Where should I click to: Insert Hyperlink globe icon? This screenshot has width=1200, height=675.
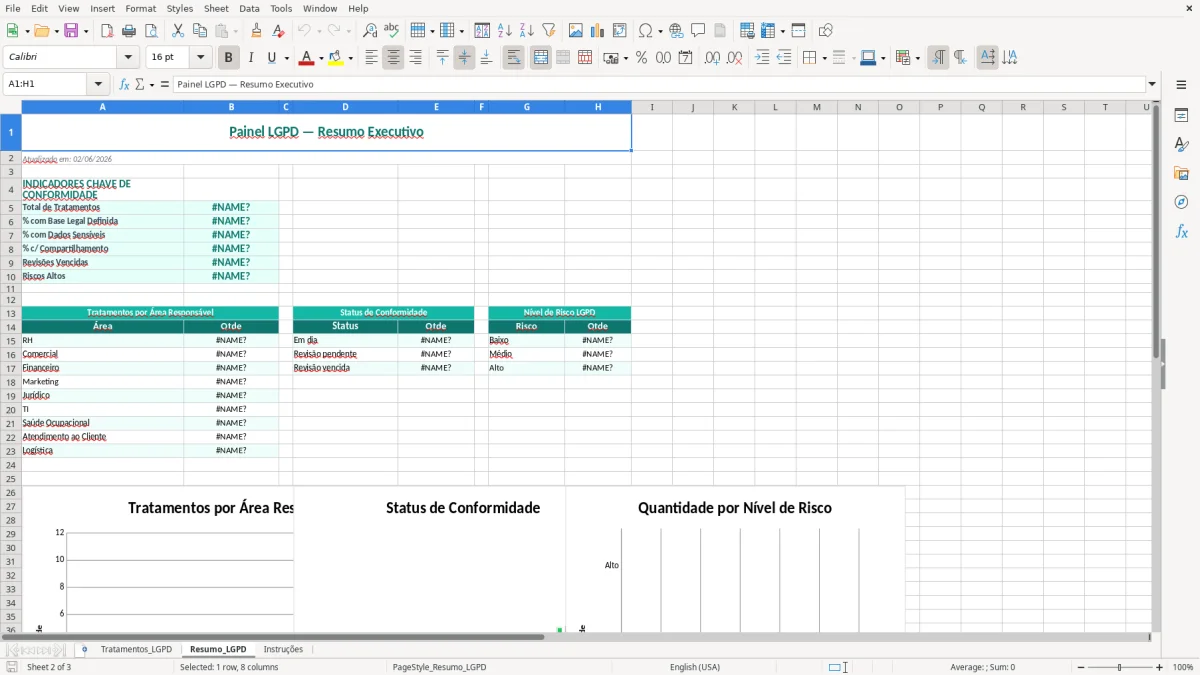(676, 31)
